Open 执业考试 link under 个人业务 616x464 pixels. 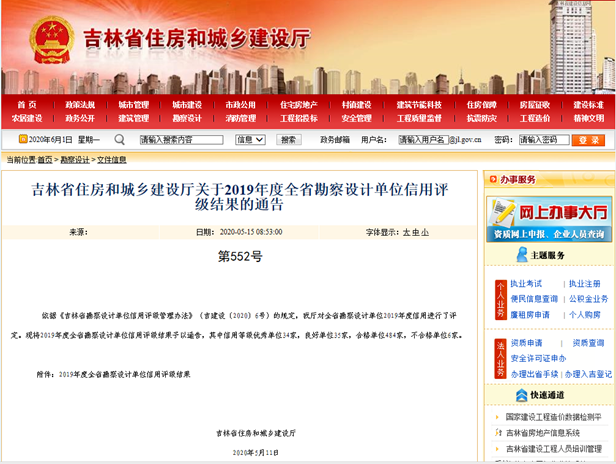(526, 284)
